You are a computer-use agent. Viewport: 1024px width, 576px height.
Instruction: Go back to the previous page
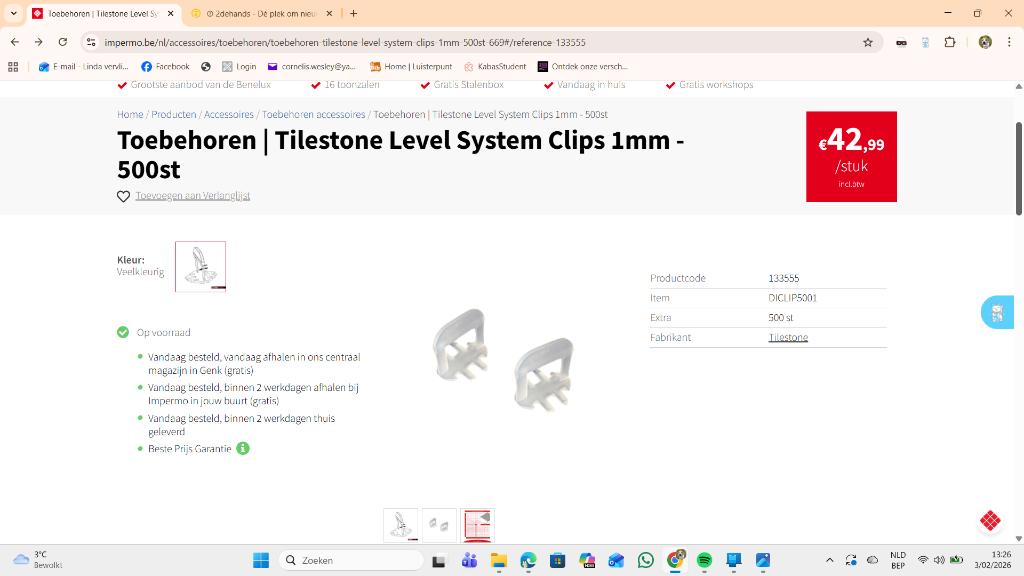pyautogui.click(x=14, y=42)
